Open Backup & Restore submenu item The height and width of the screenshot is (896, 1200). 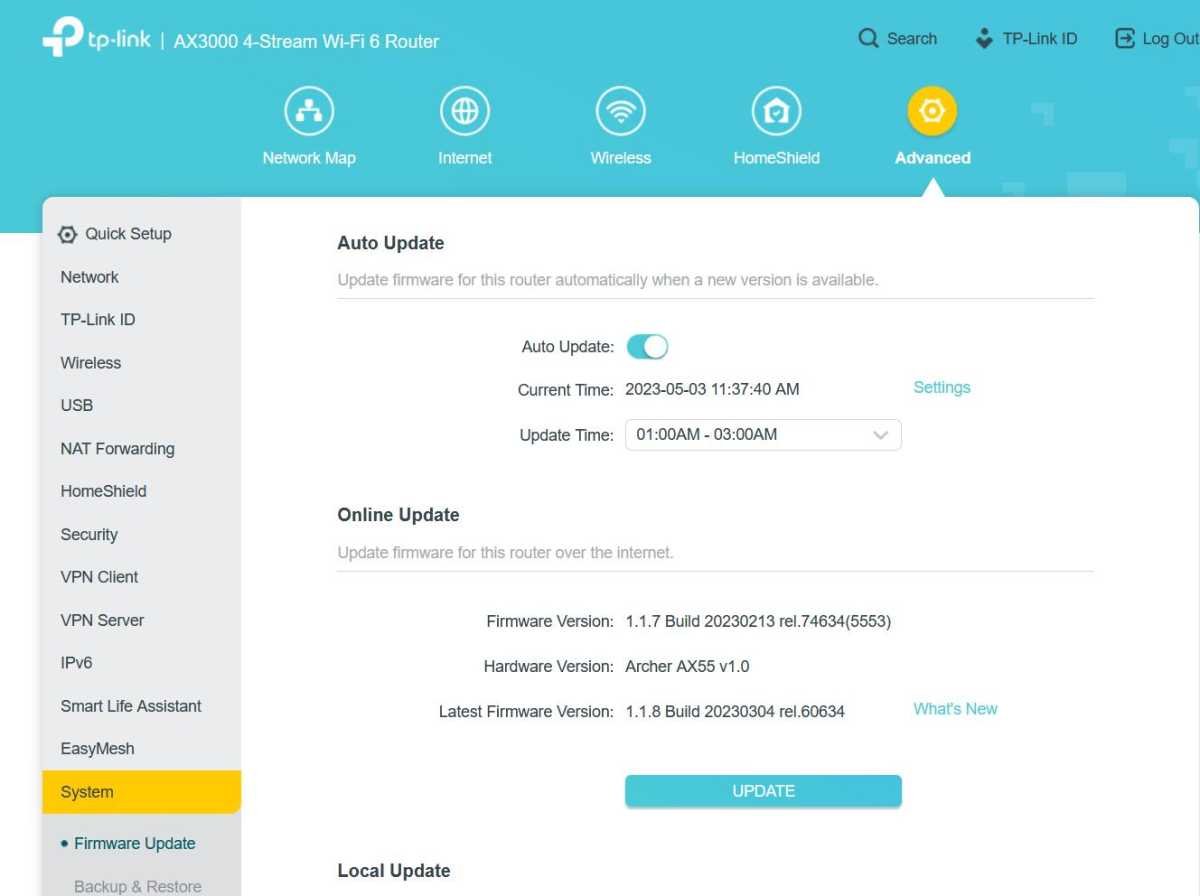click(137, 886)
